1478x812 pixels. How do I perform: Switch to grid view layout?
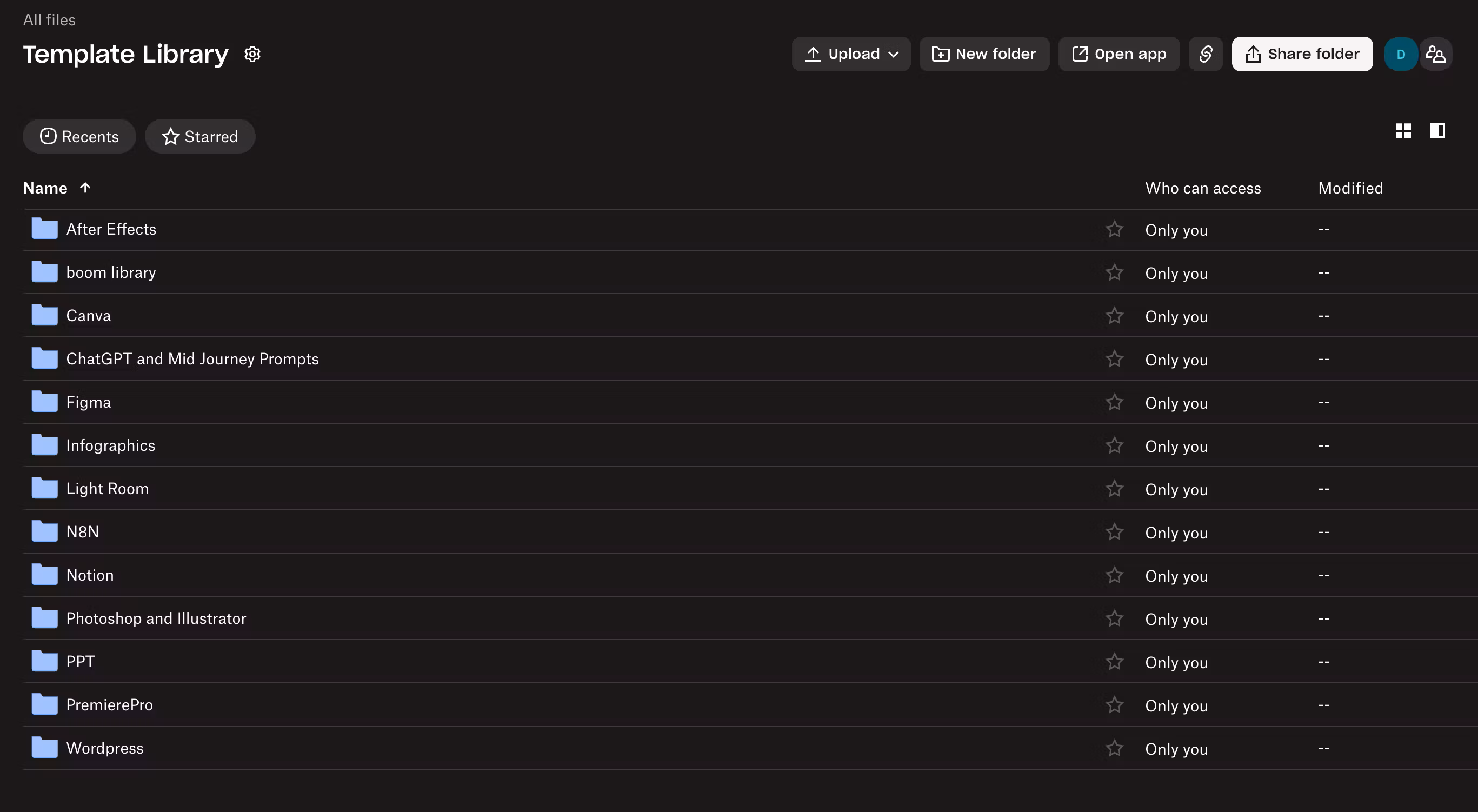pyautogui.click(x=1403, y=131)
